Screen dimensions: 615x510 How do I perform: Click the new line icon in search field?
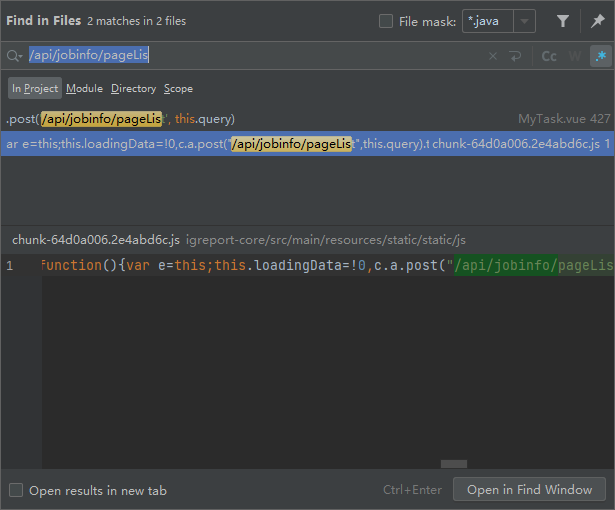click(516, 56)
